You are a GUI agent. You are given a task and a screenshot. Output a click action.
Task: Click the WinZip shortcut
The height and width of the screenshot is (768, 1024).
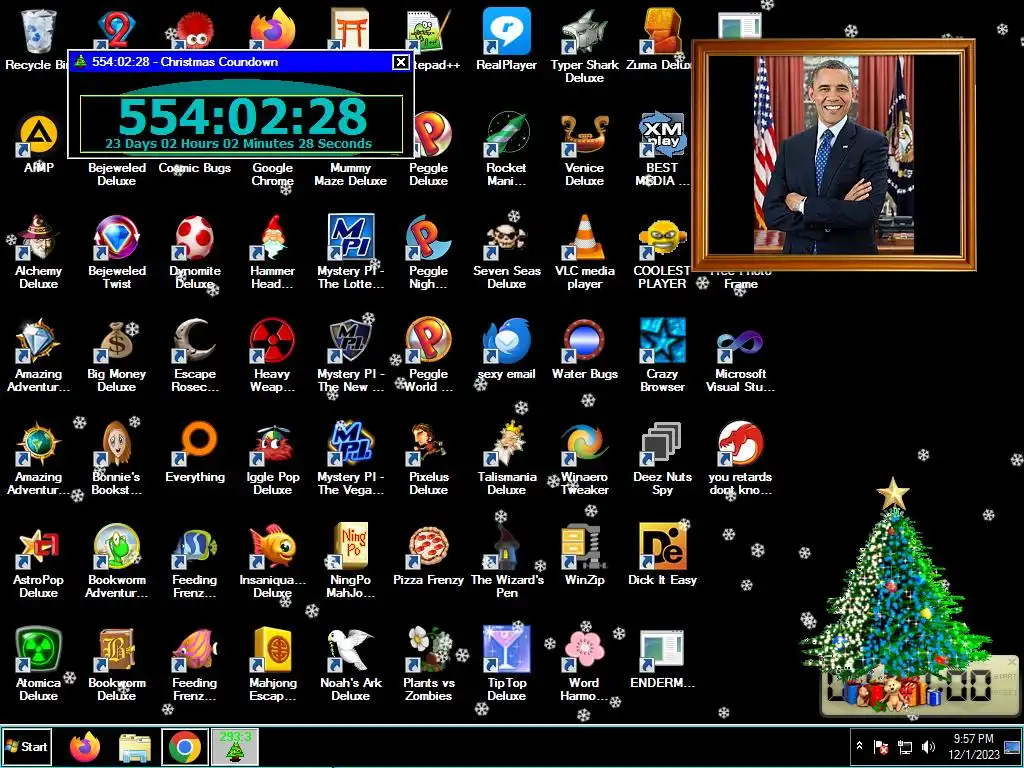(584, 547)
